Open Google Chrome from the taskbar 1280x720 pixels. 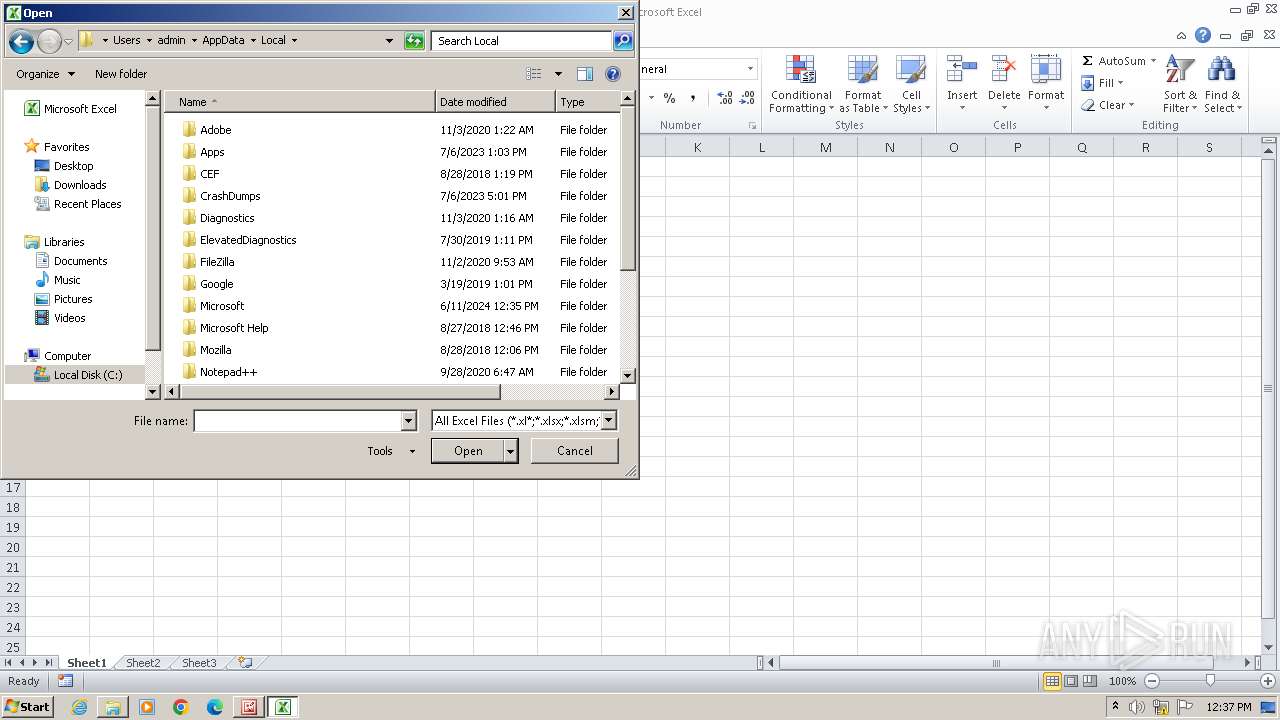tap(181, 707)
